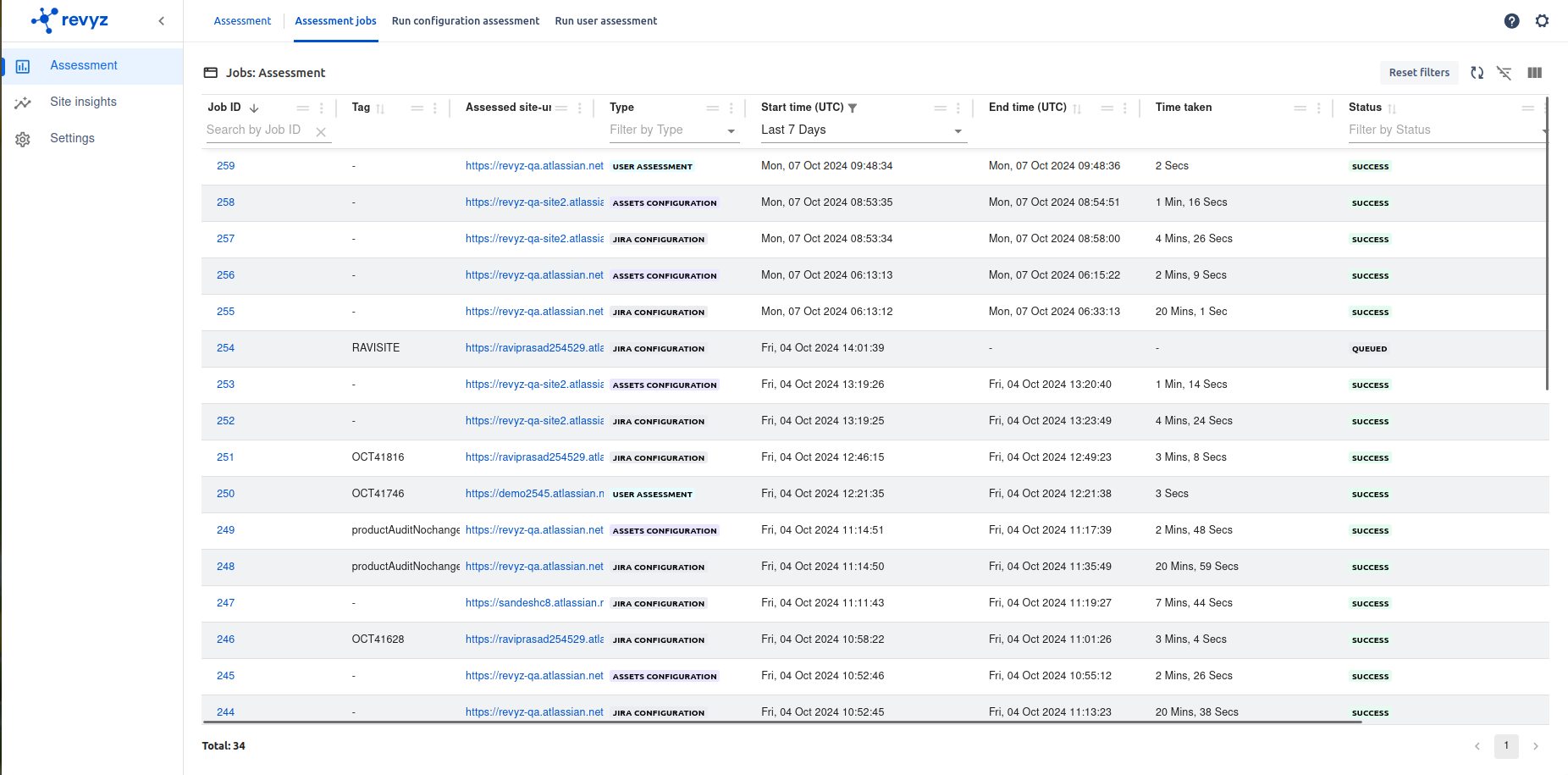Go to next page arrow
The height and width of the screenshot is (775, 1568).
click(x=1536, y=746)
